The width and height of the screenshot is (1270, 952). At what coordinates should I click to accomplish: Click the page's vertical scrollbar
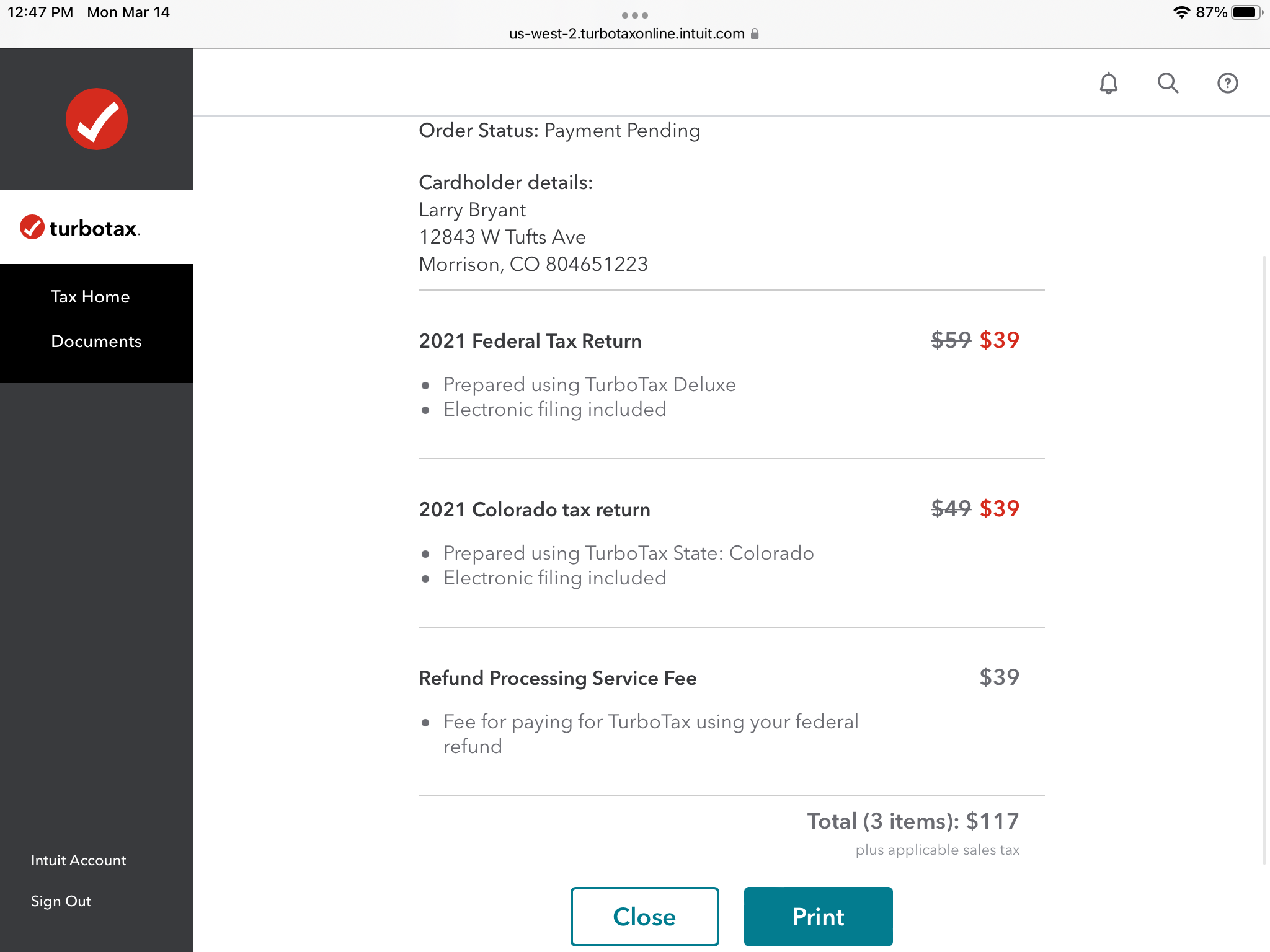tap(1264, 558)
